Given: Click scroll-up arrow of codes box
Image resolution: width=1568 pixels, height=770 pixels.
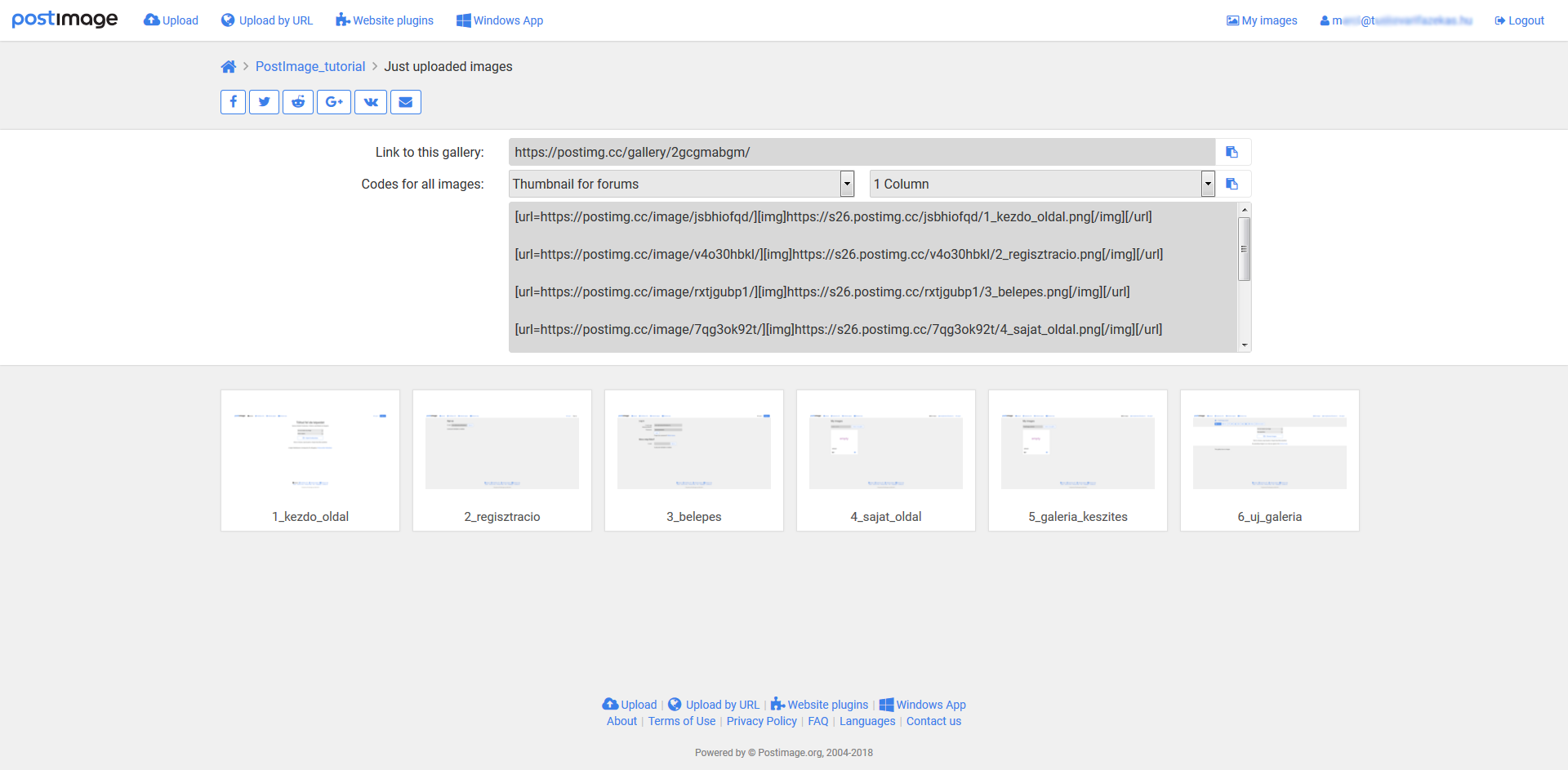Looking at the screenshot, I should 1245,210.
